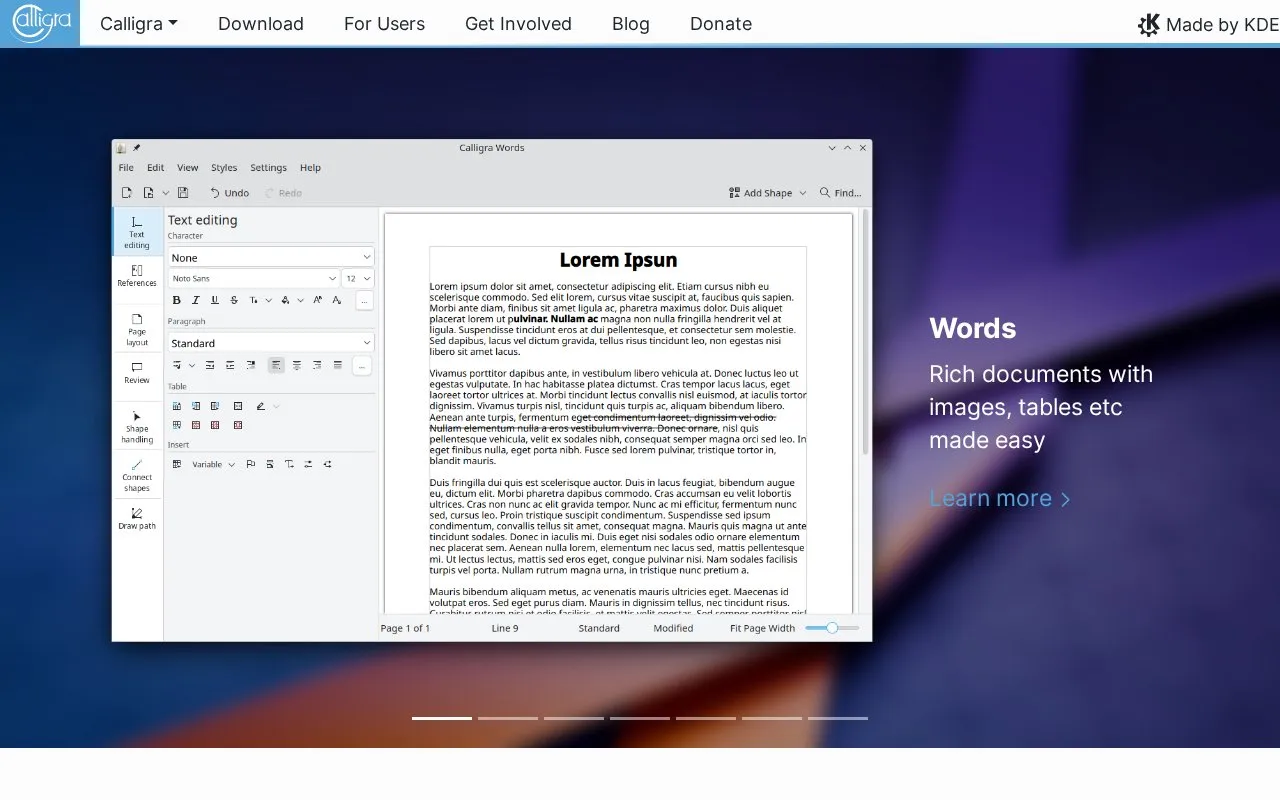
Task: Open the Noto Sans font dropdown
Action: coord(254,279)
